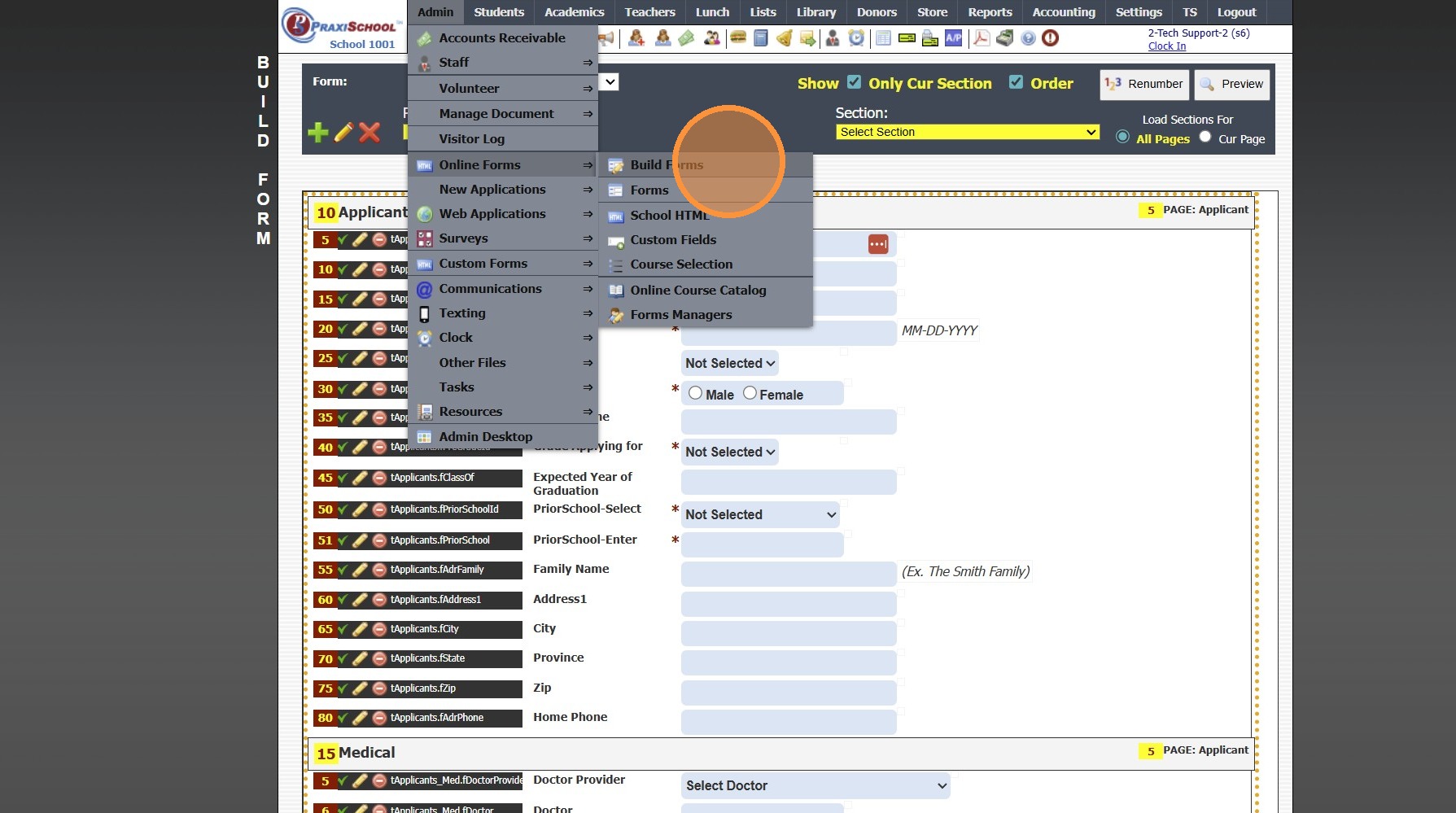The image size is (1456, 813).
Task: Click the red exclamation alert toolbar icon
Action: pyautogui.click(x=1051, y=38)
